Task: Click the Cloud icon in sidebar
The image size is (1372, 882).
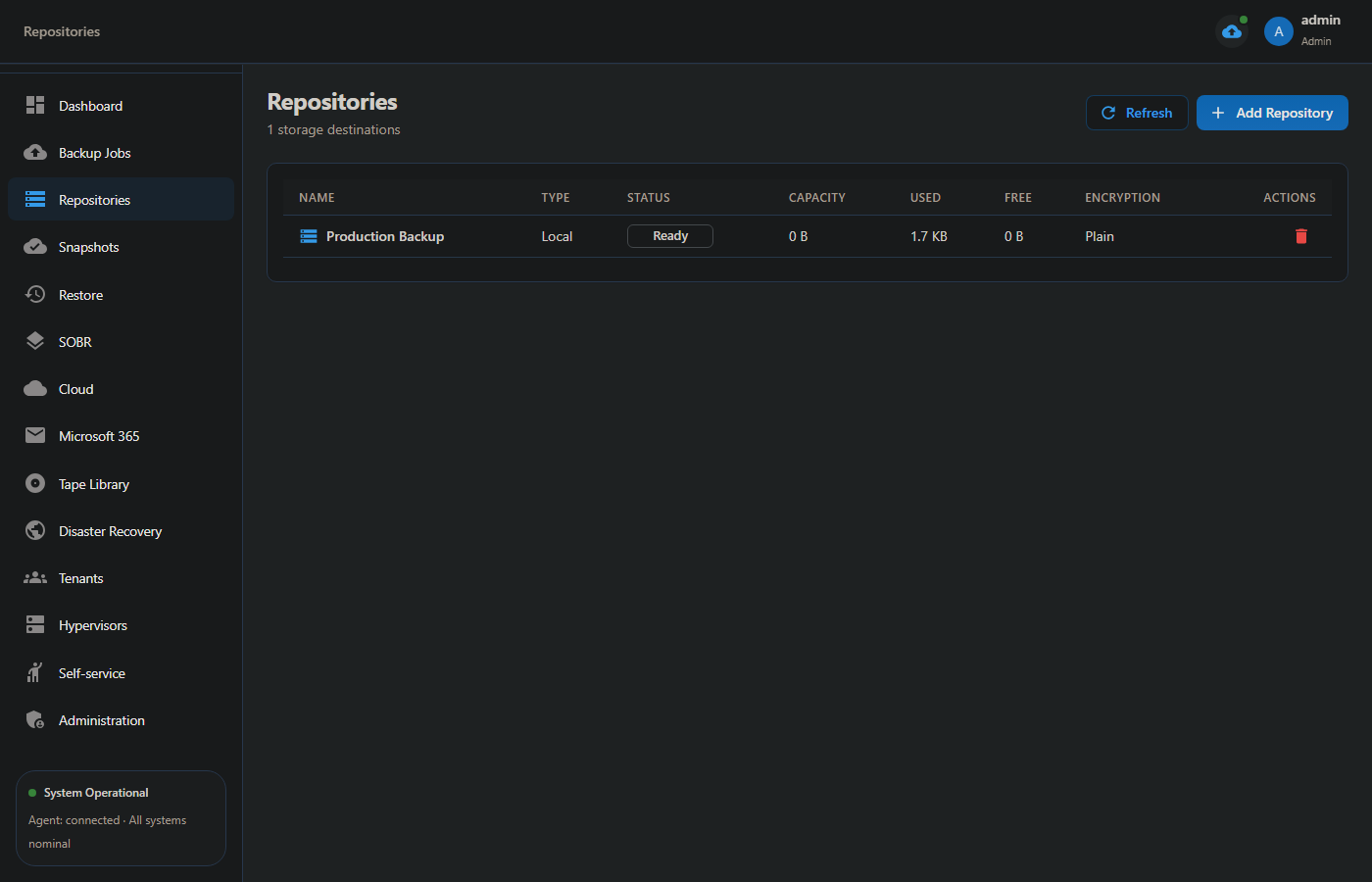Action: (x=35, y=388)
